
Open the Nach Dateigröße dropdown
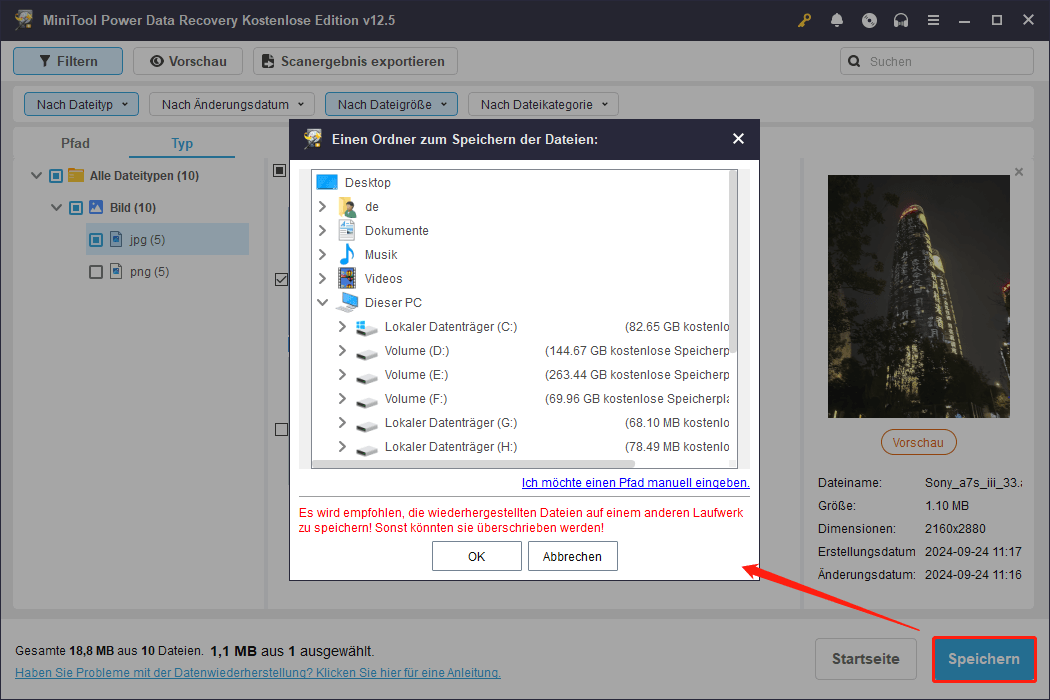click(391, 104)
